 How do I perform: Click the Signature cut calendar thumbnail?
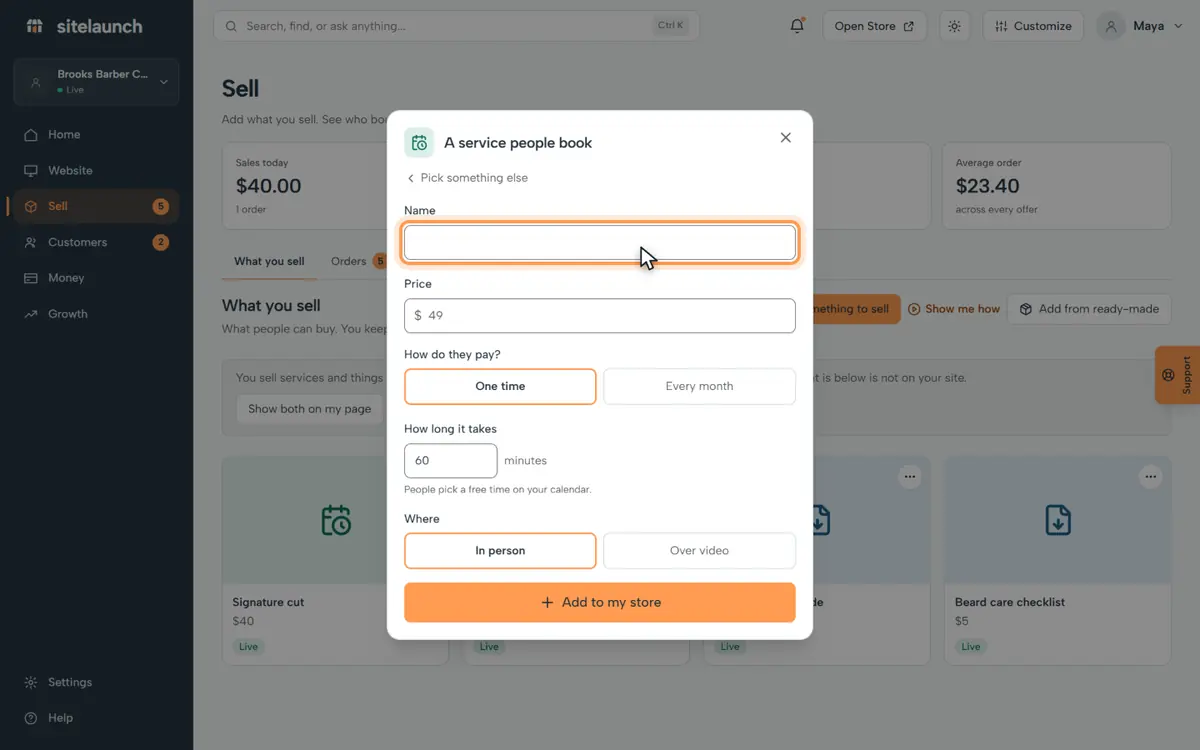[x=336, y=520]
